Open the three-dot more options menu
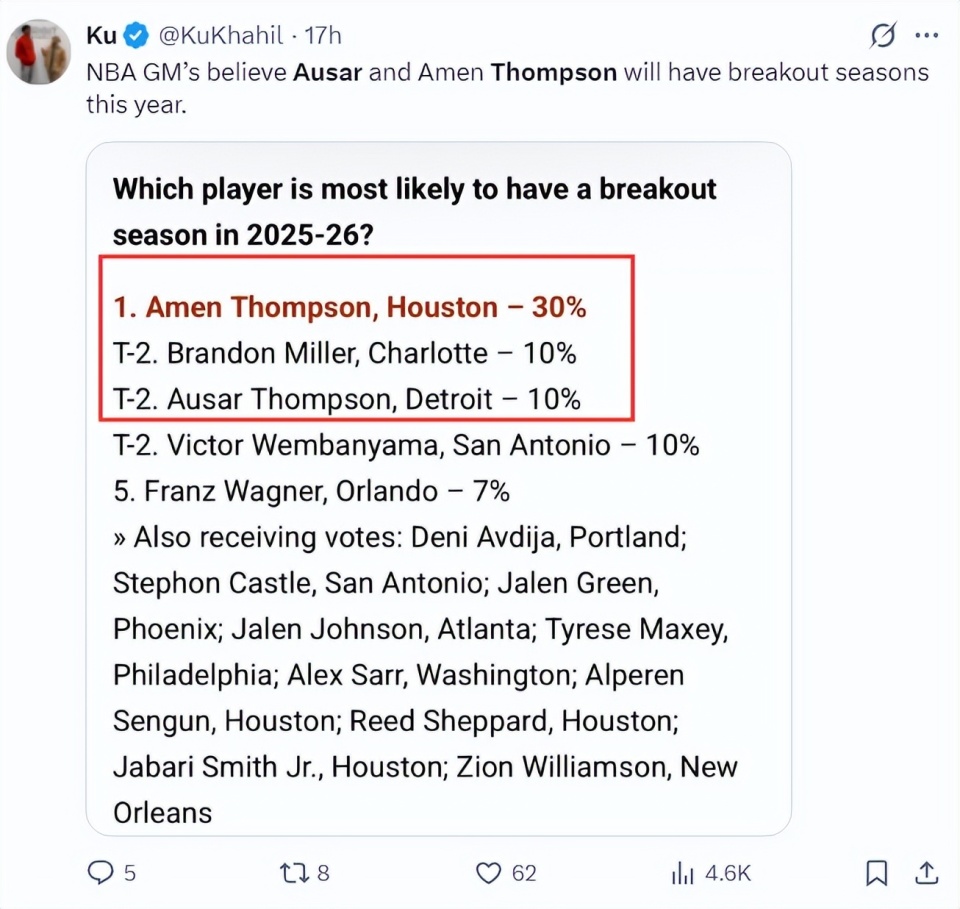 click(927, 36)
